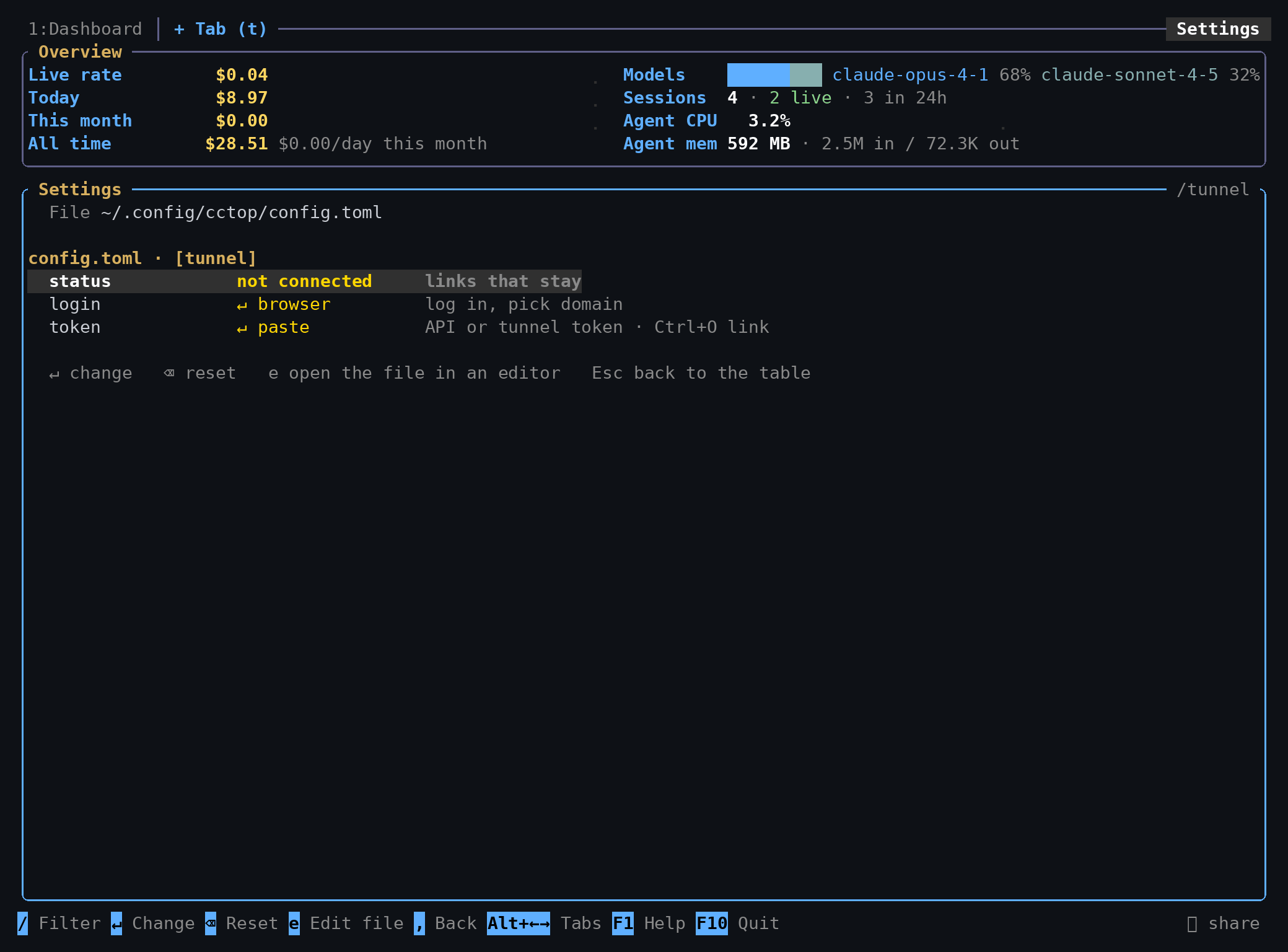
Task: Click the config file path ~/.config/cctop/config.toml
Action: point(242,213)
